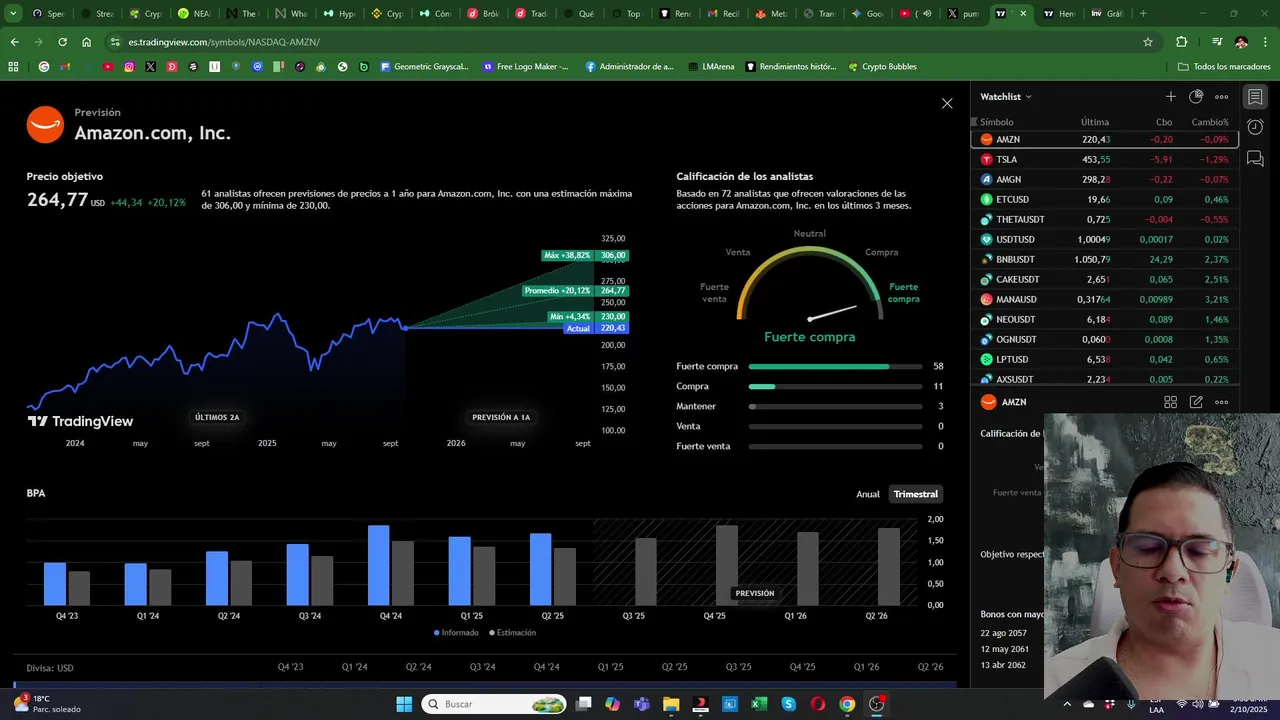Reload the page with refresh icon

(x=62, y=42)
